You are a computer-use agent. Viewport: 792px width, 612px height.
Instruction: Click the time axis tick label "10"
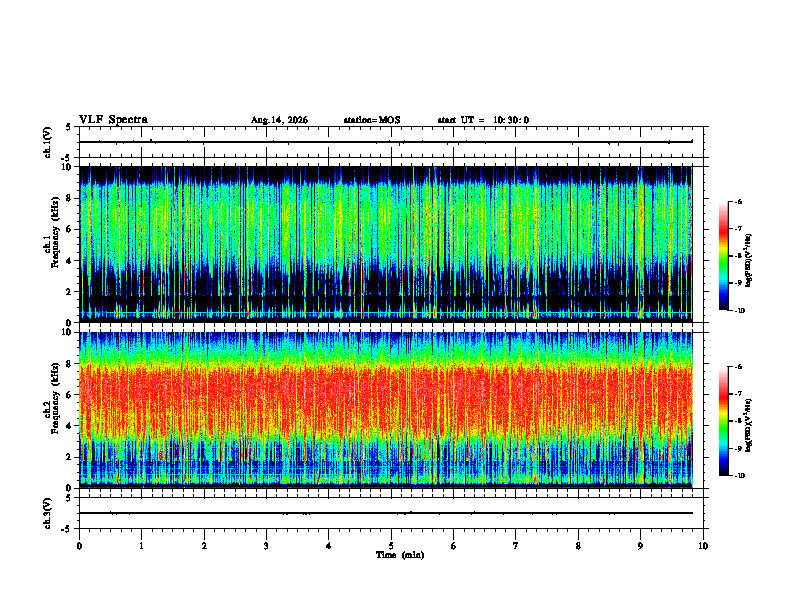click(x=703, y=546)
